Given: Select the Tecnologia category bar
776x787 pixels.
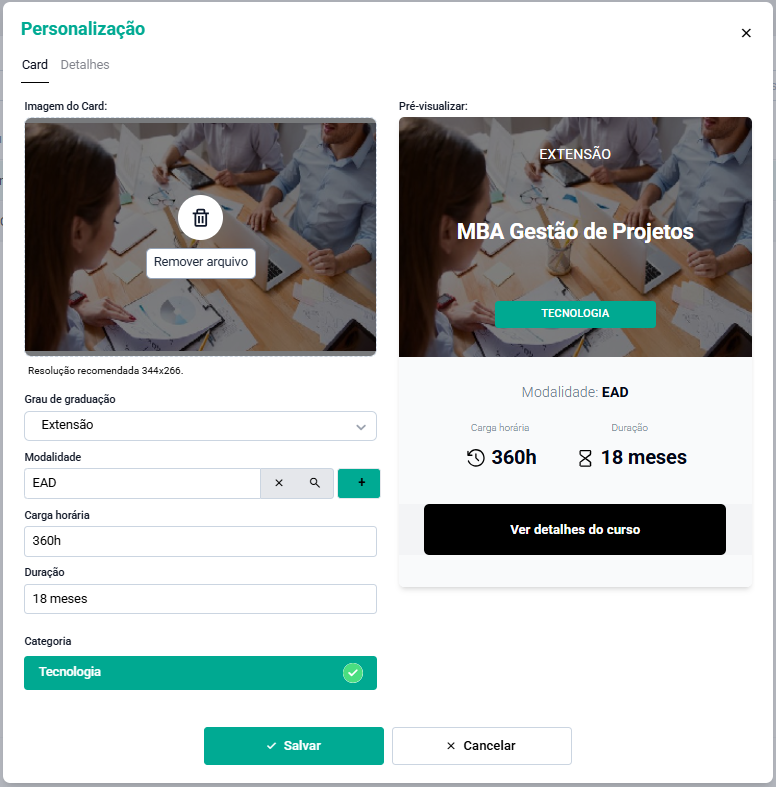Looking at the screenshot, I should coord(200,673).
